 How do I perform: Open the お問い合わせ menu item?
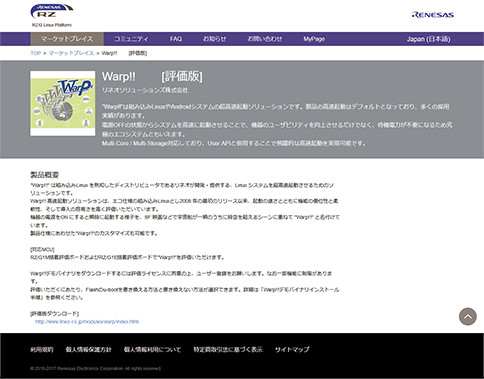click(x=265, y=39)
